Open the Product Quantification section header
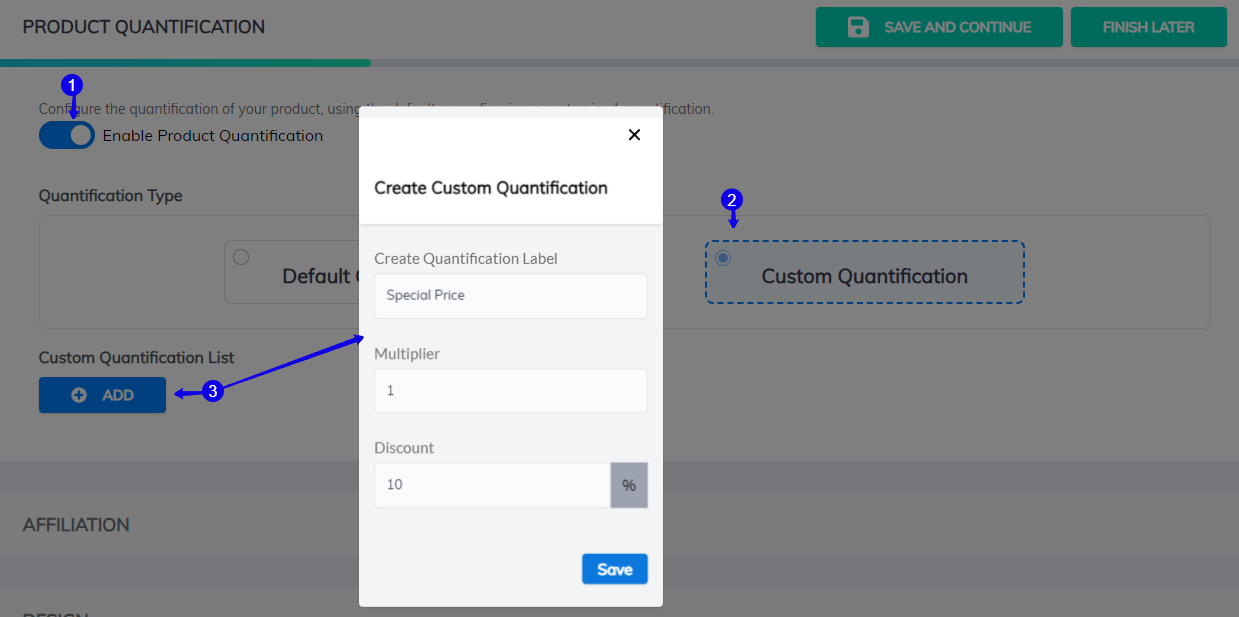Screen dimensions: 1239x617 (143, 27)
